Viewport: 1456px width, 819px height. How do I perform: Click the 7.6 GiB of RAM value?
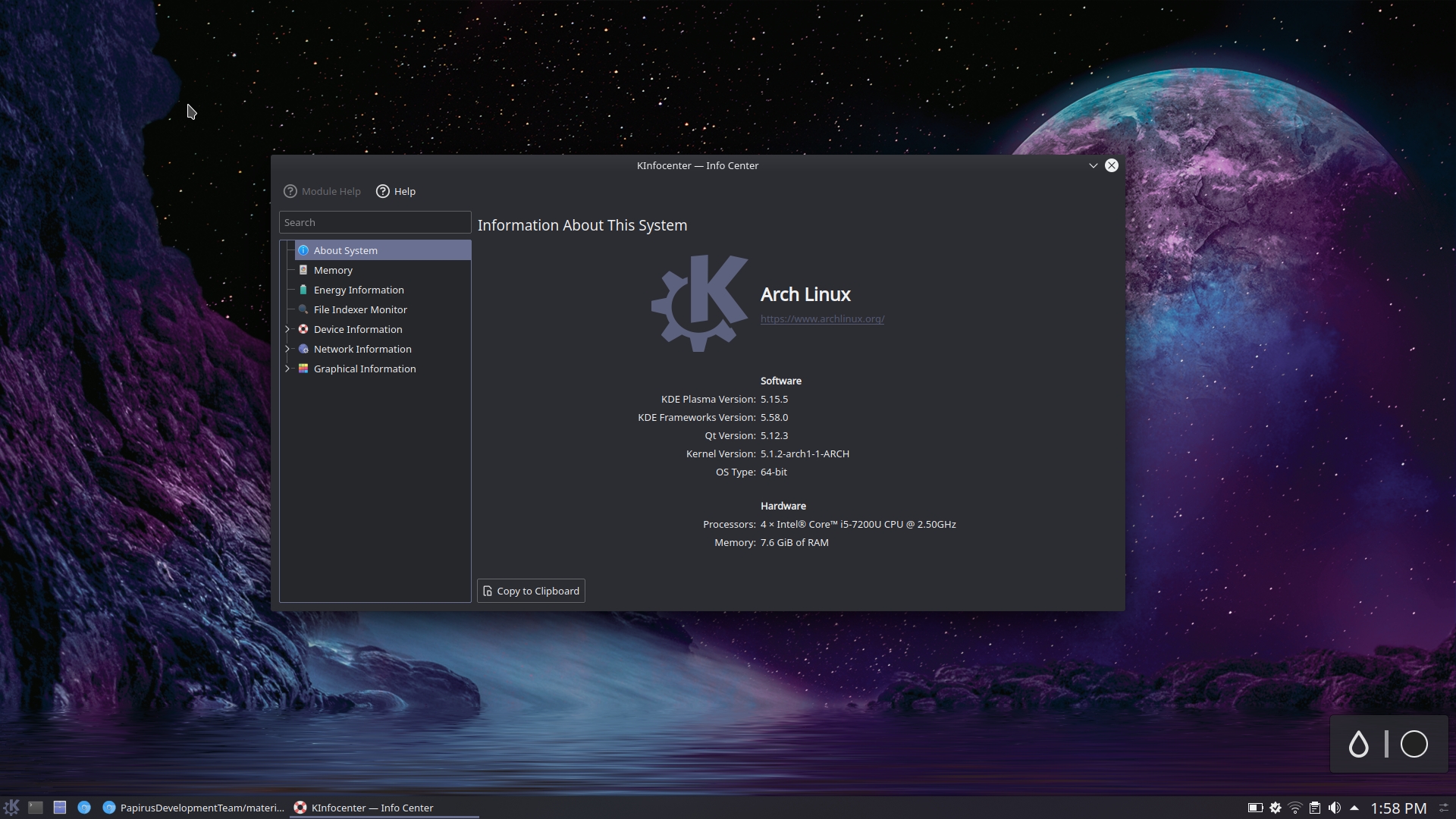[795, 542]
